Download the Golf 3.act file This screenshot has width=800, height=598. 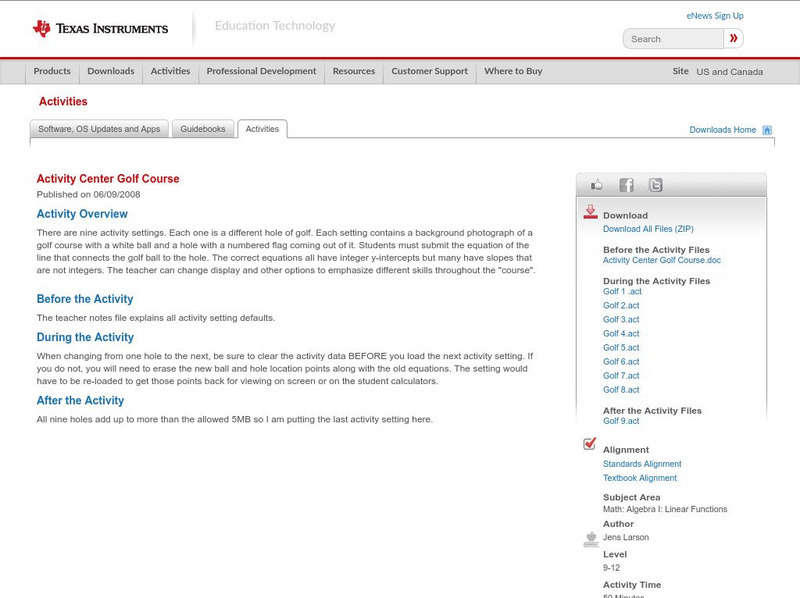[621, 319]
